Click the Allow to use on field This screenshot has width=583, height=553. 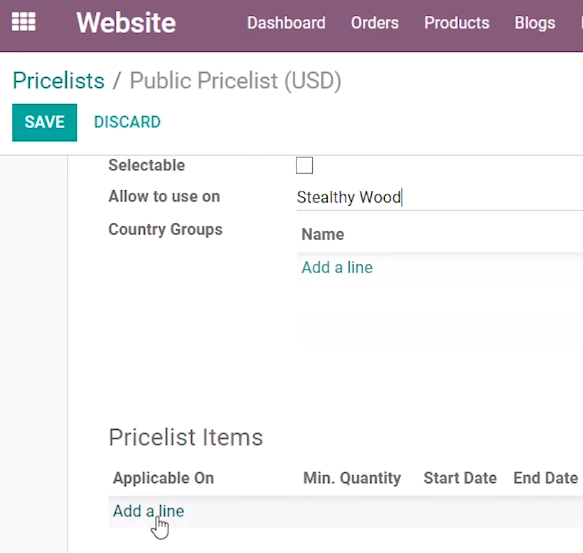(439, 197)
